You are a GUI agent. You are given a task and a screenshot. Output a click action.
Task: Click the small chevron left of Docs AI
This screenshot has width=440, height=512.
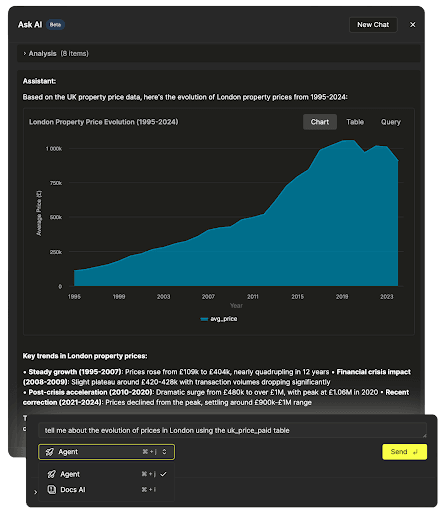(36, 492)
